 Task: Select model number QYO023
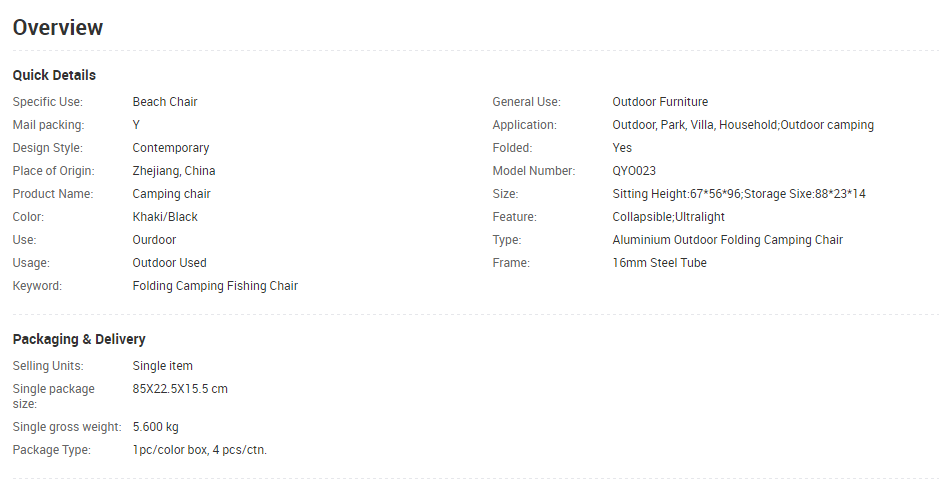click(x=634, y=171)
